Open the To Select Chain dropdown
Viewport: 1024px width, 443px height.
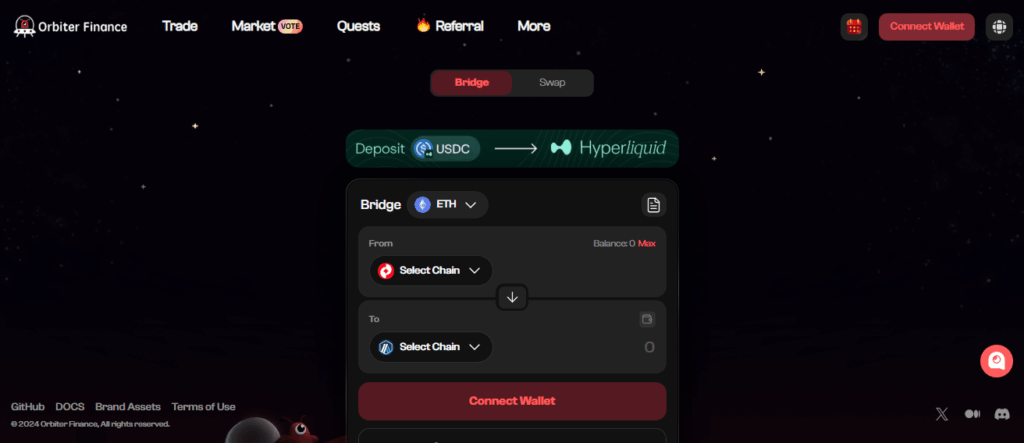431,347
